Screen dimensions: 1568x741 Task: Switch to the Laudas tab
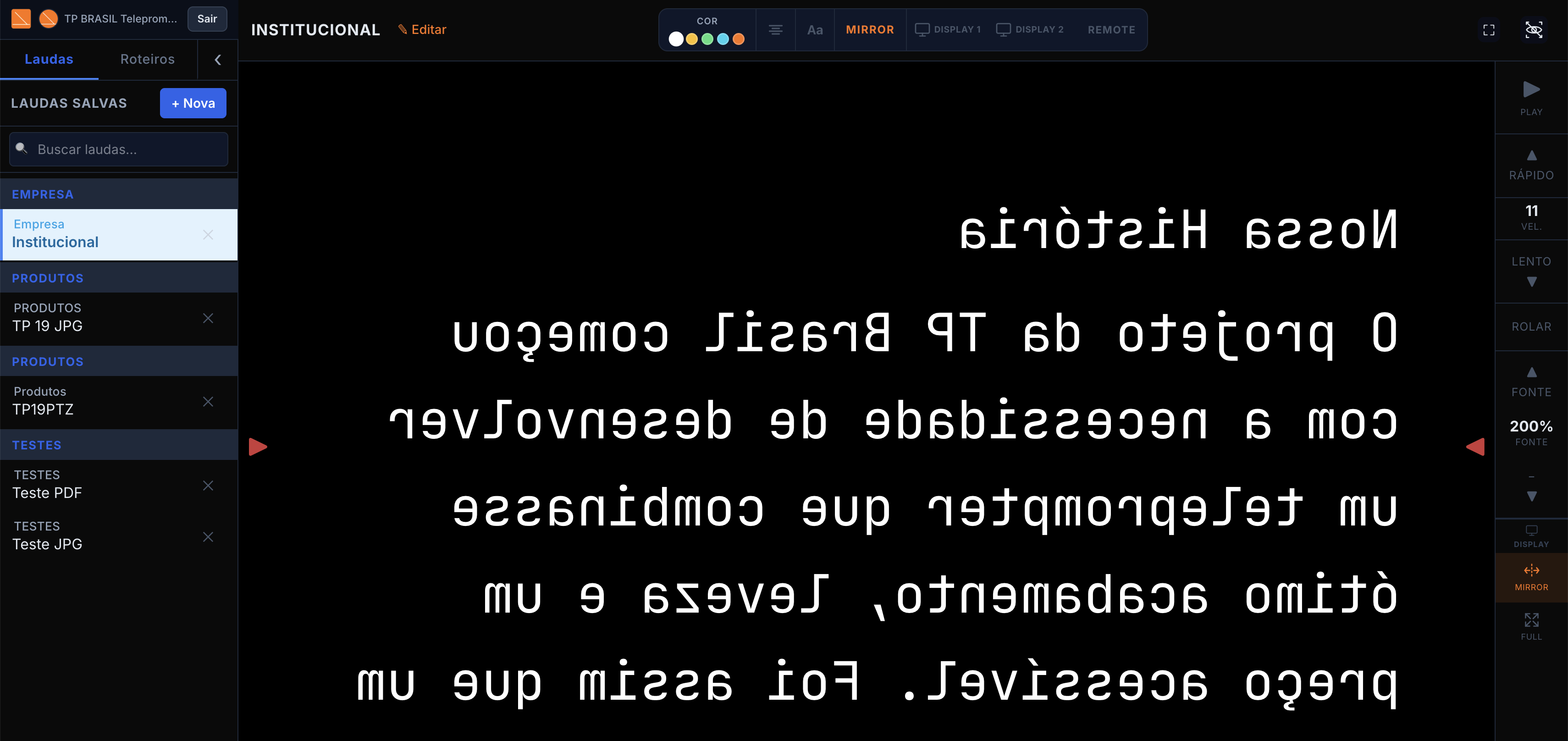(49, 59)
